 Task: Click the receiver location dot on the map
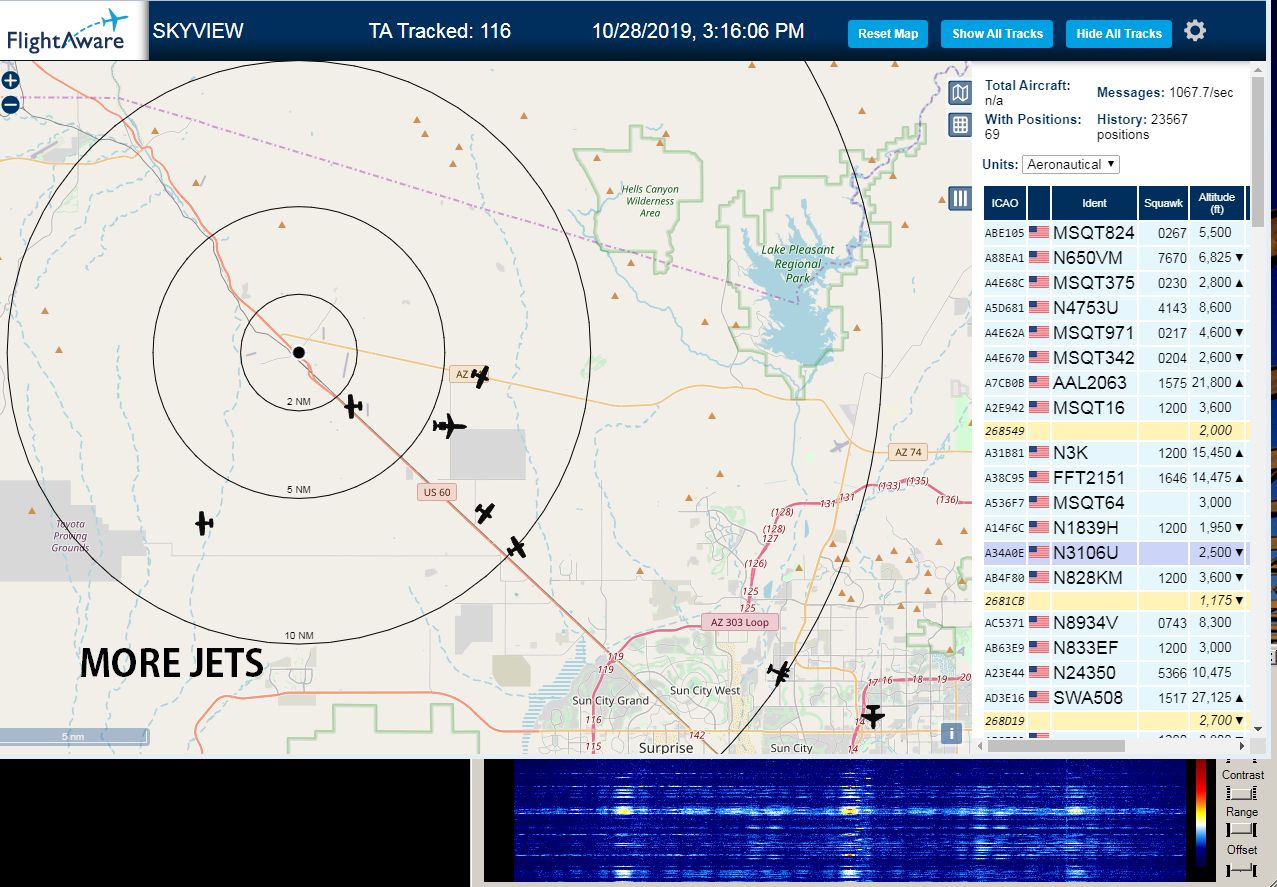[x=298, y=352]
